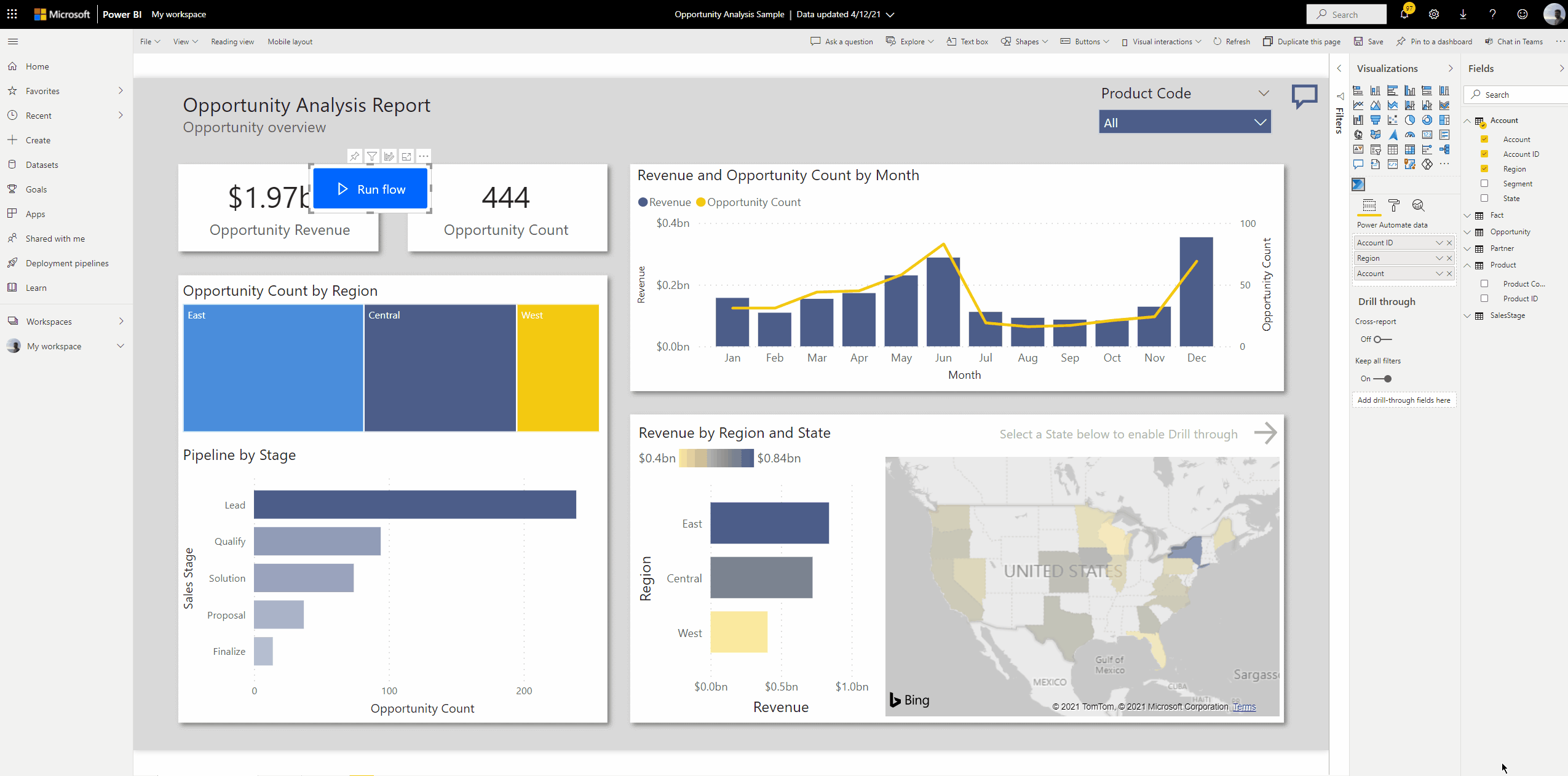Open the Product Code All dropdown
The image size is (1568, 776).
point(1184,122)
